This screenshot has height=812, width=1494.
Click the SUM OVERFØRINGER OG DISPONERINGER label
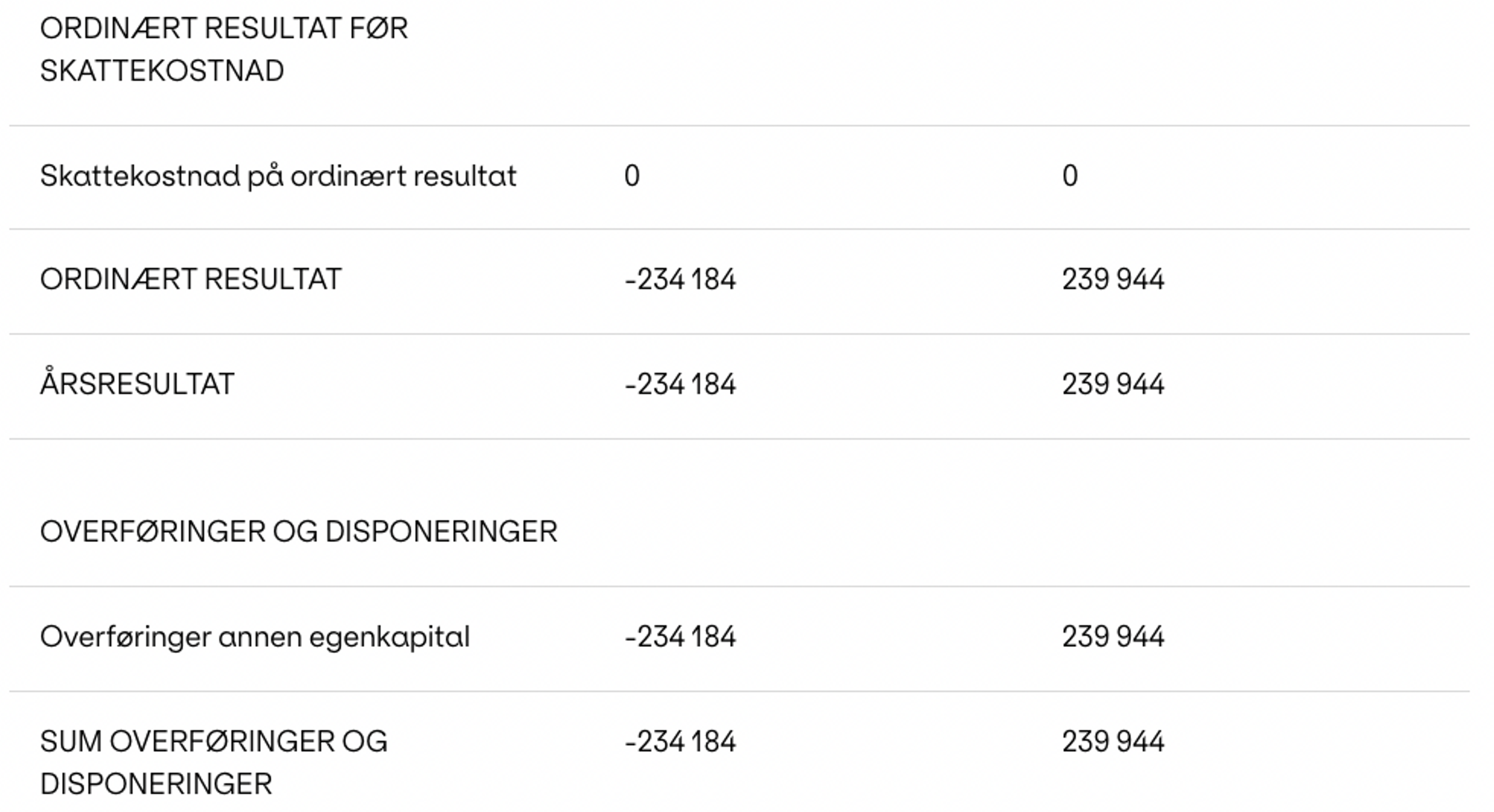click(214, 763)
